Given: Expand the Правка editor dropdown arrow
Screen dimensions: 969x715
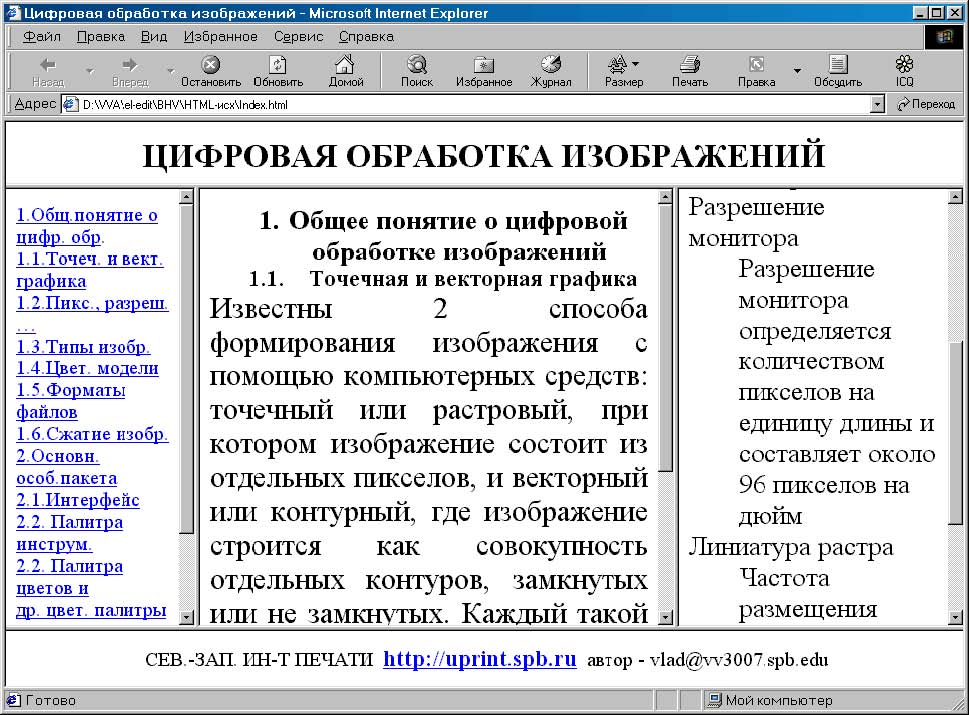Looking at the screenshot, I should point(797,71).
